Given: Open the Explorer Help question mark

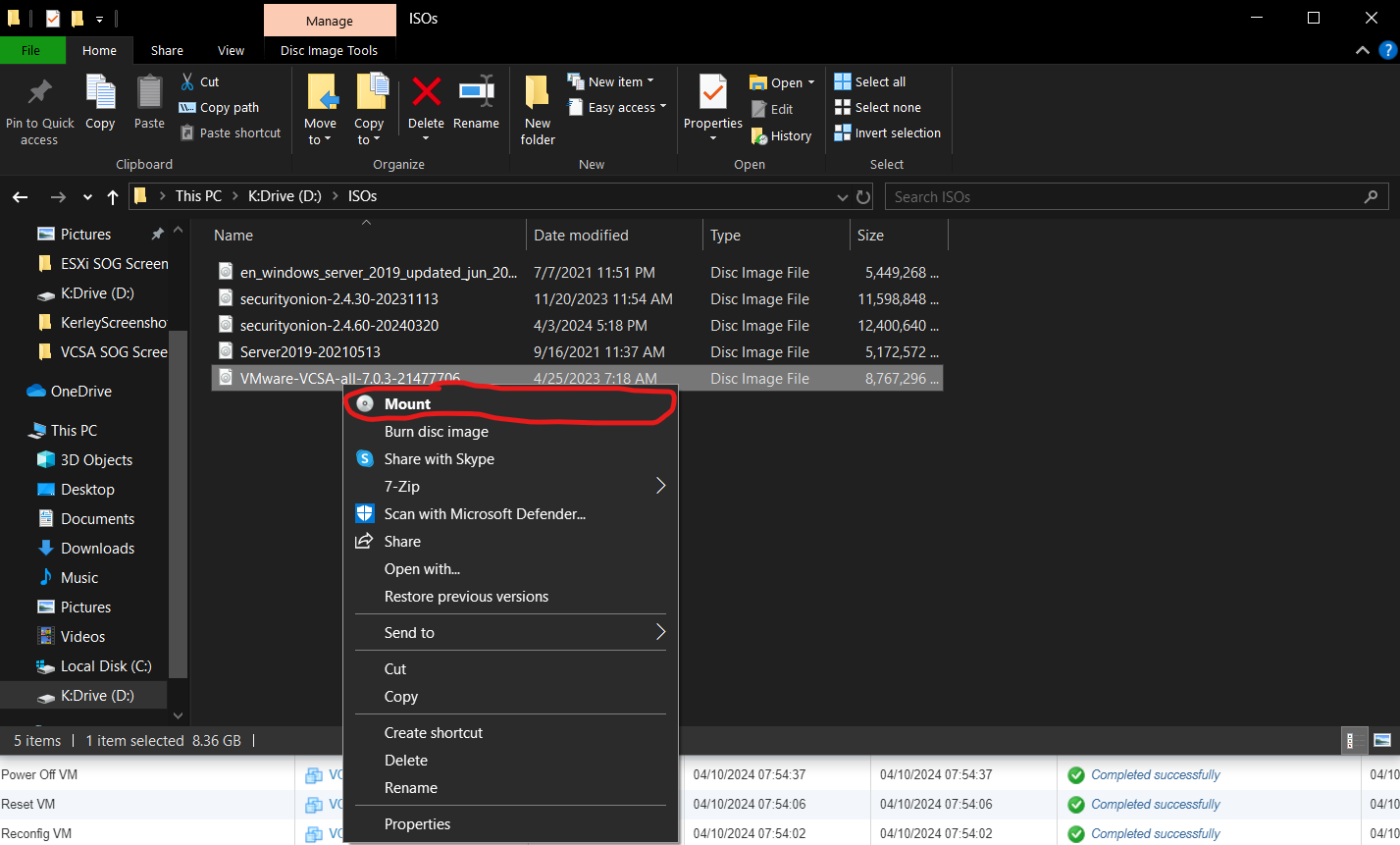Looking at the screenshot, I should pyautogui.click(x=1387, y=50).
